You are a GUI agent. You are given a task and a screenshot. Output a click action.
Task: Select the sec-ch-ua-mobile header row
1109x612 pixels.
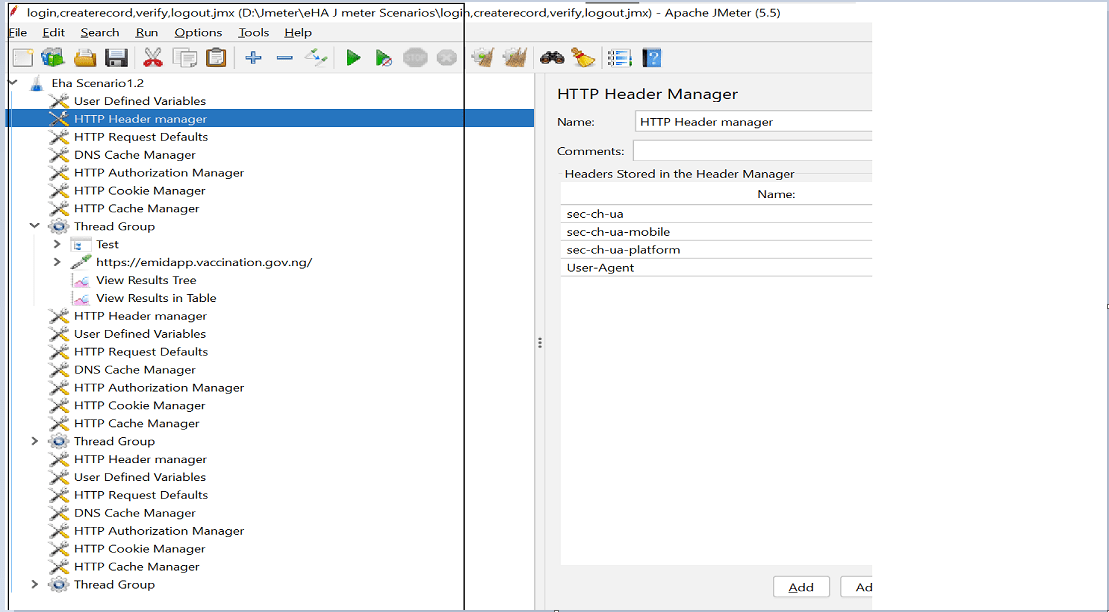point(618,232)
